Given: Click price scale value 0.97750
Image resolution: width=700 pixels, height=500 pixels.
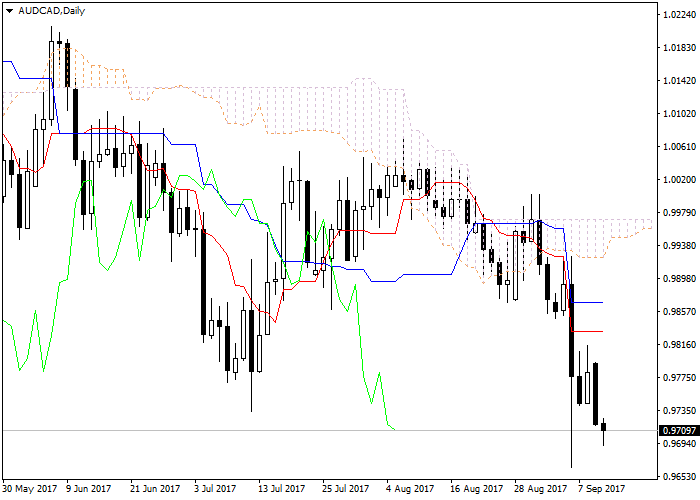Looking at the screenshot, I should (x=679, y=378).
